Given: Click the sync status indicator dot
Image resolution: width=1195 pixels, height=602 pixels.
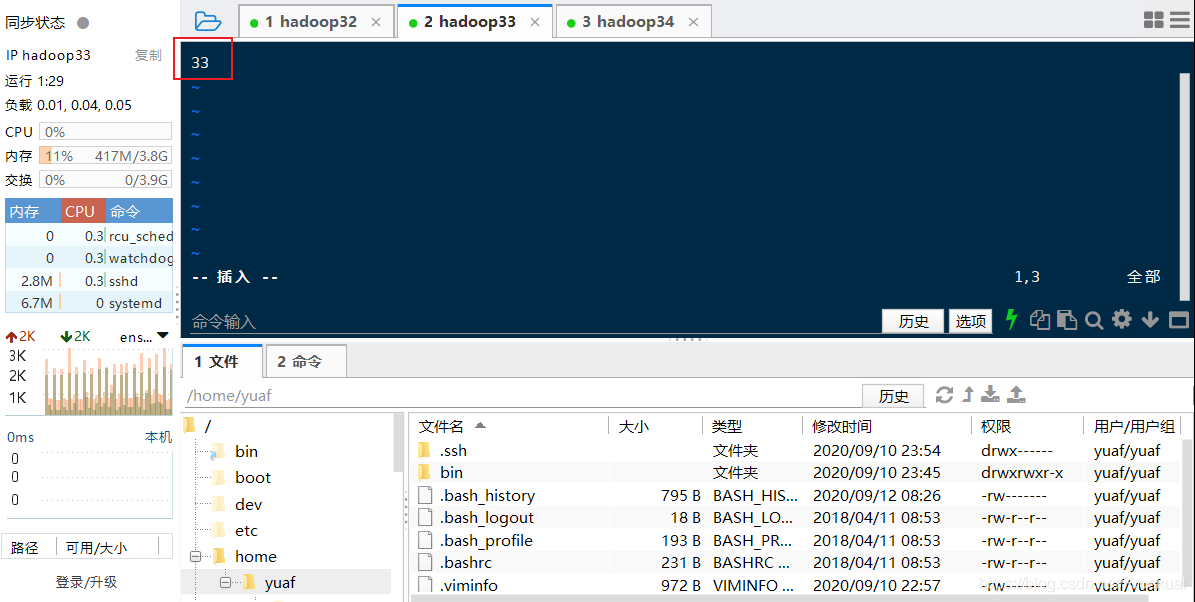Looking at the screenshot, I should (83, 23).
